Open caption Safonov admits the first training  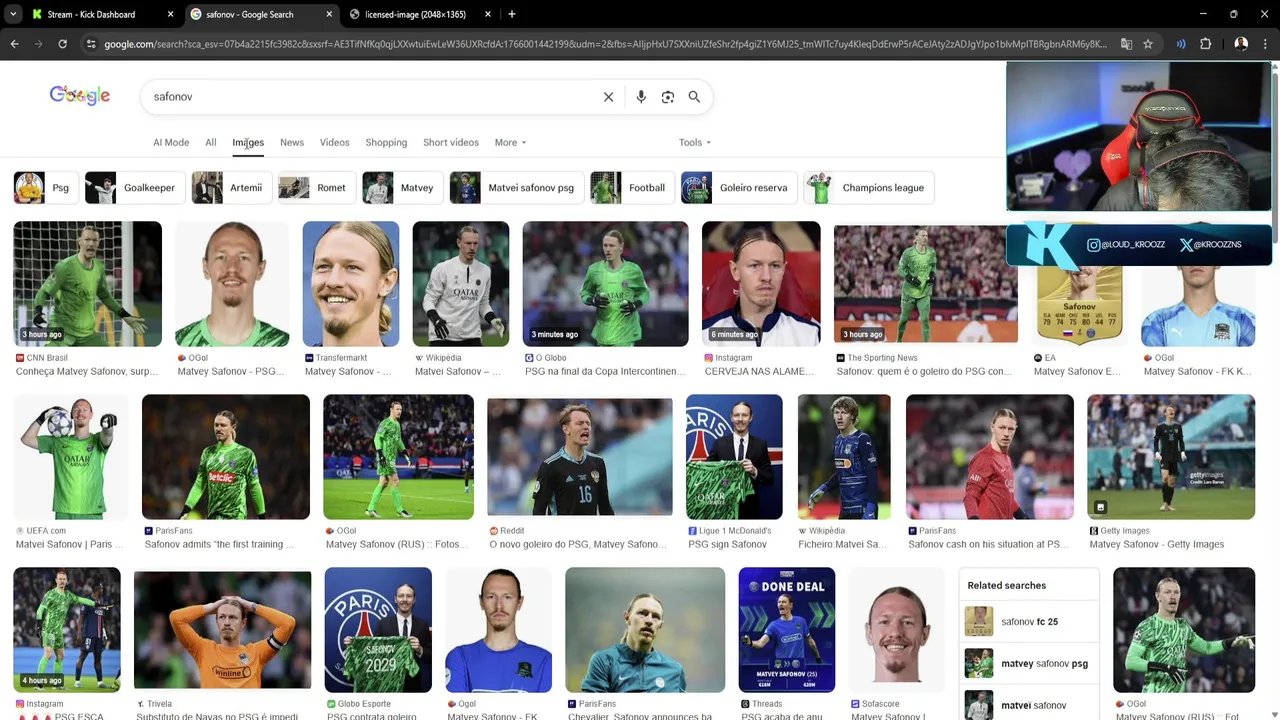[220, 544]
